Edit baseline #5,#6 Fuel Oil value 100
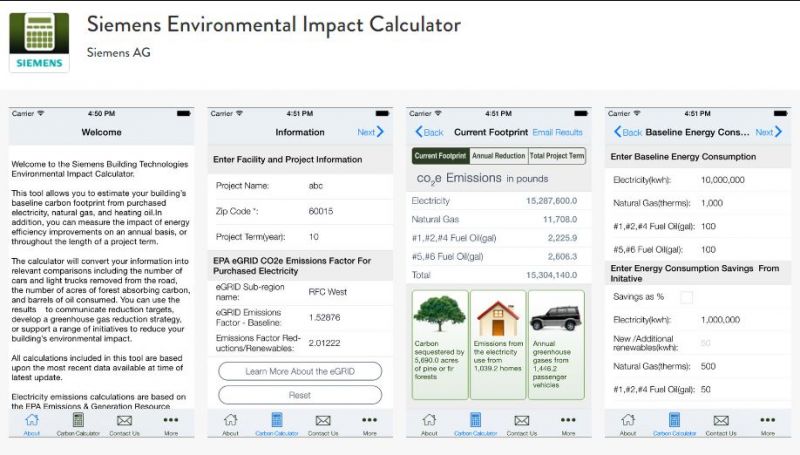The image size is (800, 455). pos(708,249)
